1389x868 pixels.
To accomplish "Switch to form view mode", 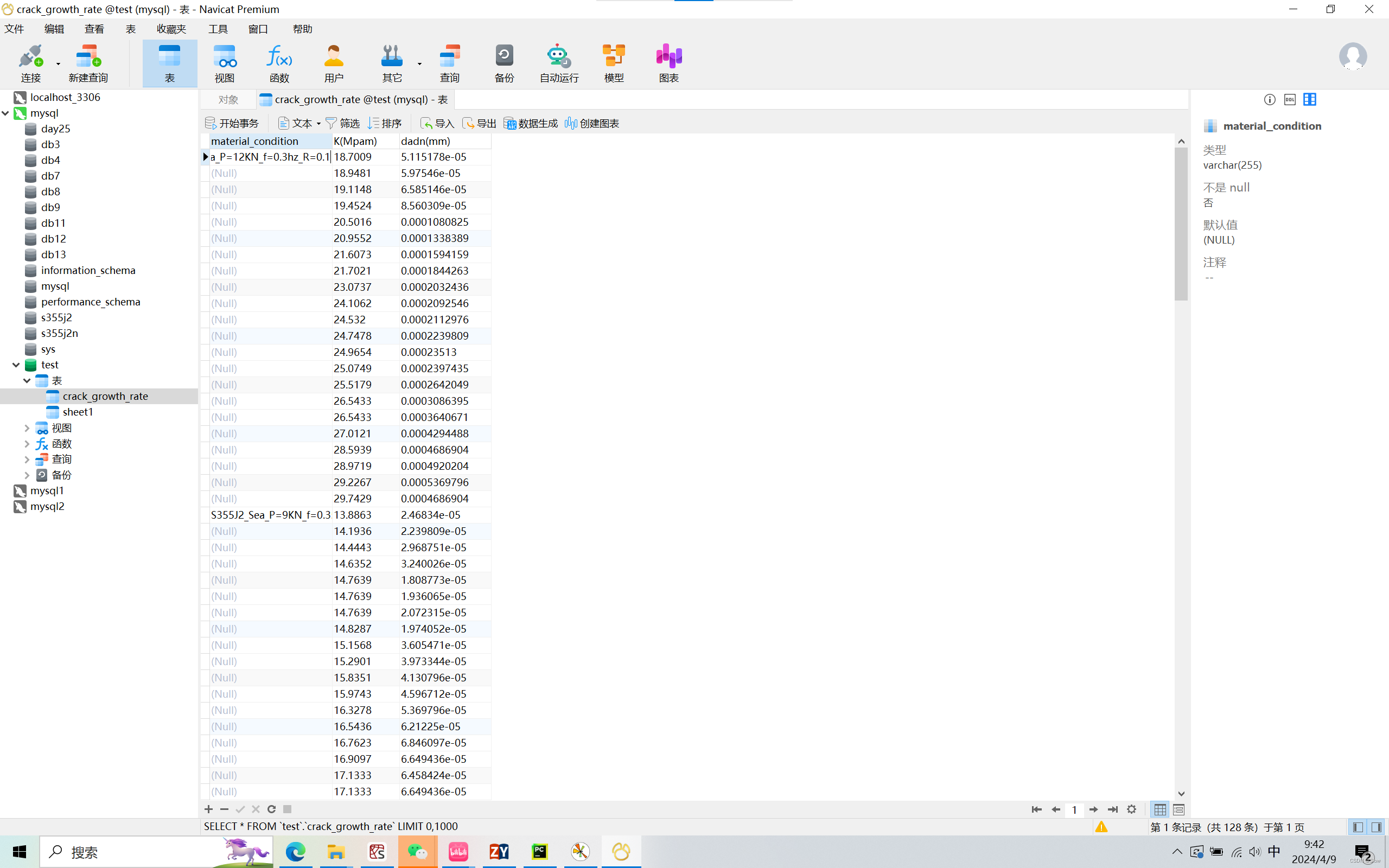I will (1179, 809).
